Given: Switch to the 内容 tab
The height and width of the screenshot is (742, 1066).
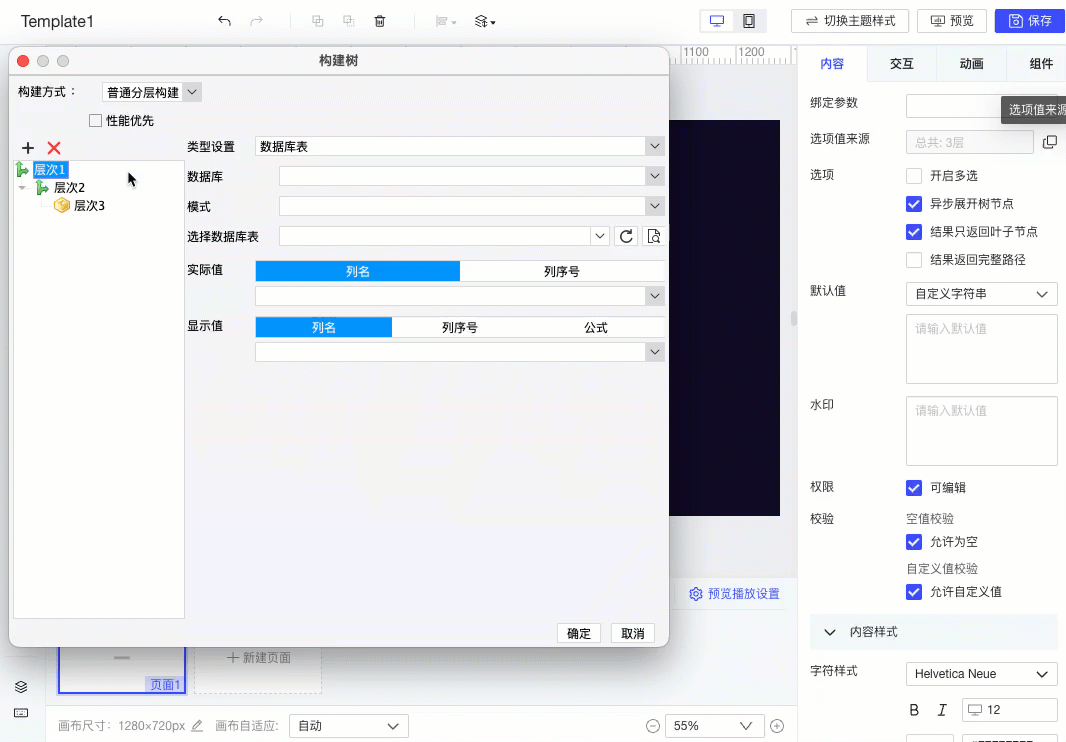Looking at the screenshot, I should [x=832, y=64].
